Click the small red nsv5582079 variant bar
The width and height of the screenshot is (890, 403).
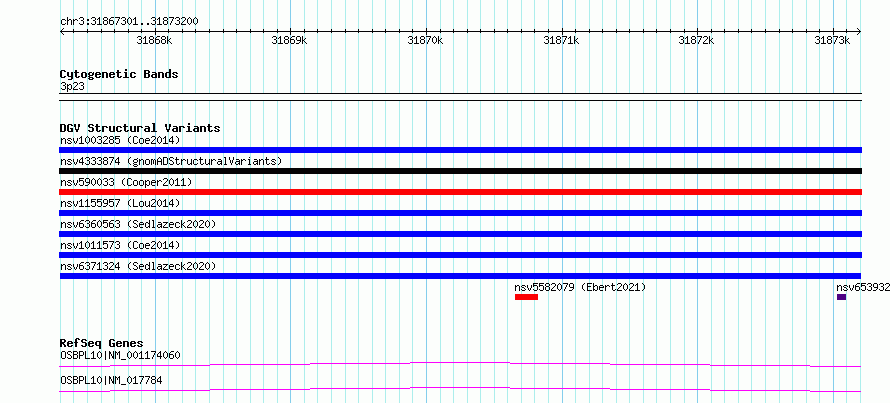coord(526,297)
